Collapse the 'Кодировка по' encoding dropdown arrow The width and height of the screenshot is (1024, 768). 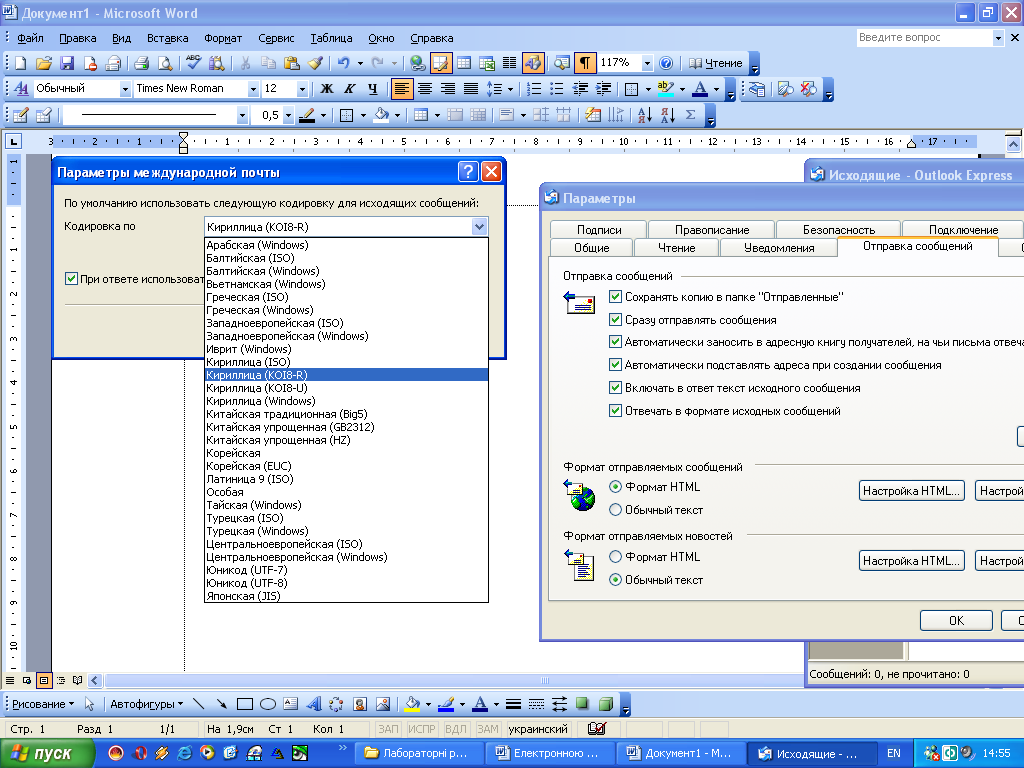(x=479, y=227)
